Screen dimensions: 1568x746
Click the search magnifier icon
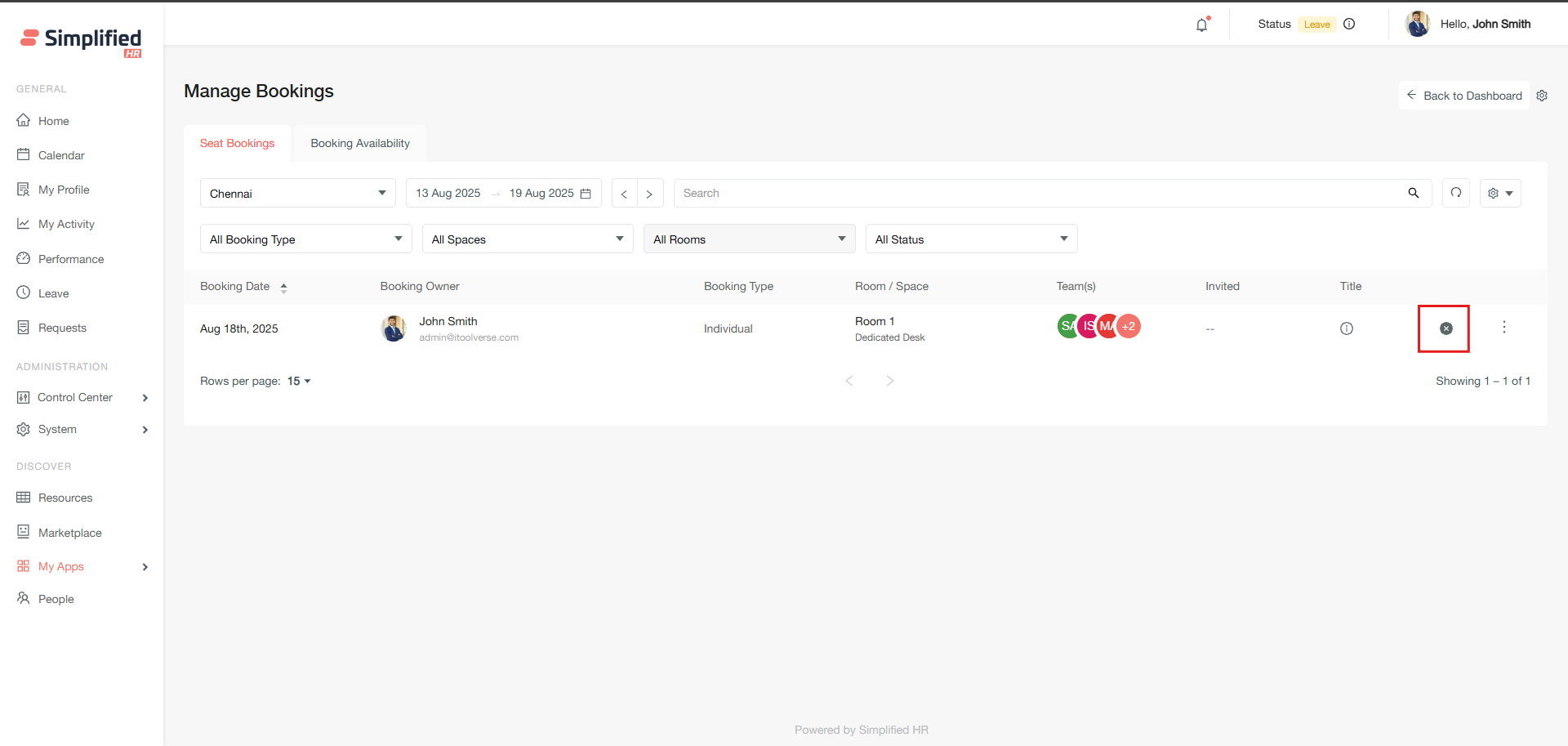click(1413, 193)
